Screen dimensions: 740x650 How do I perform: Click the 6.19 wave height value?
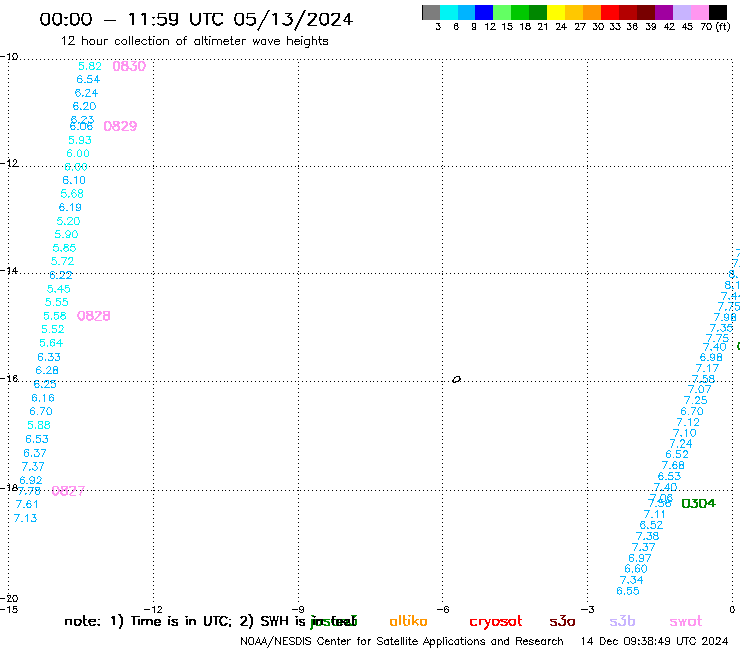point(70,207)
